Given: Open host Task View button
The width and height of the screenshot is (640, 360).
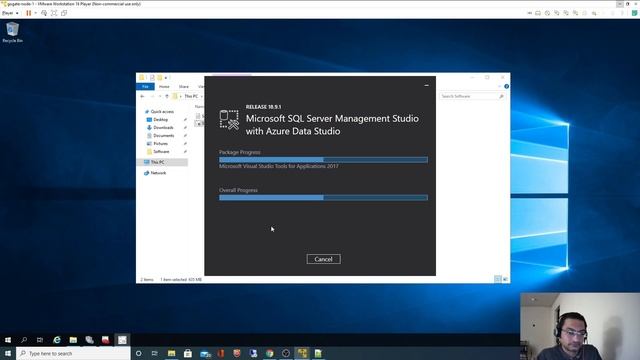Looking at the screenshot, I should 155,353.
